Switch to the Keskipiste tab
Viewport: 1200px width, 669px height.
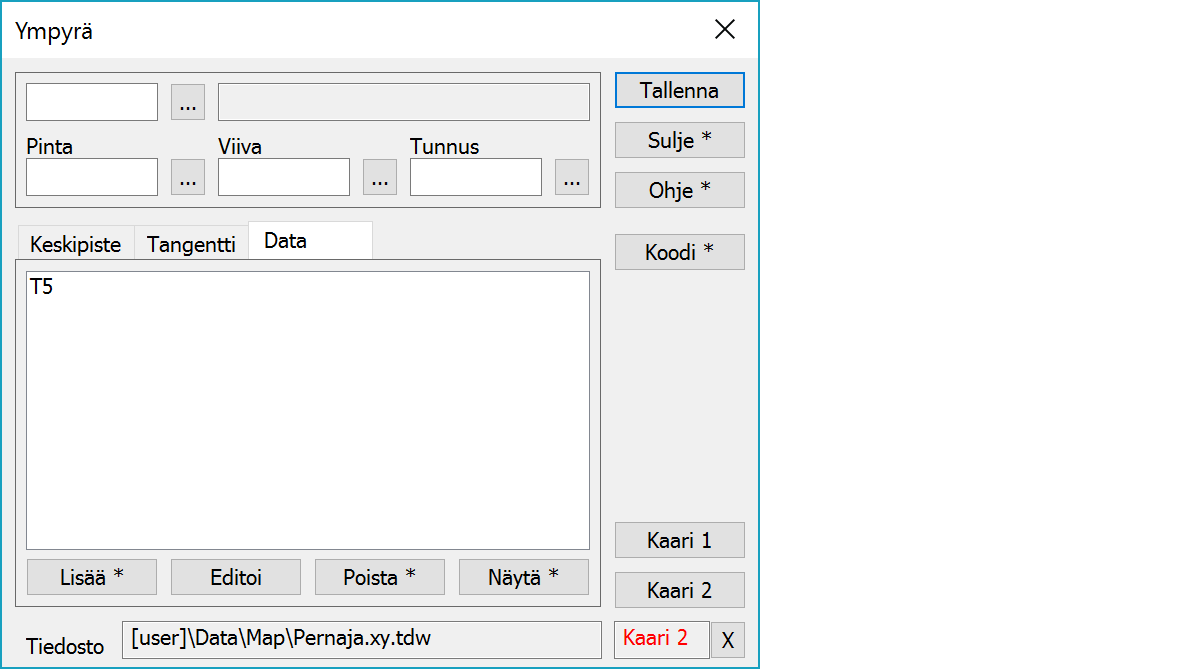tap(75, 244)
